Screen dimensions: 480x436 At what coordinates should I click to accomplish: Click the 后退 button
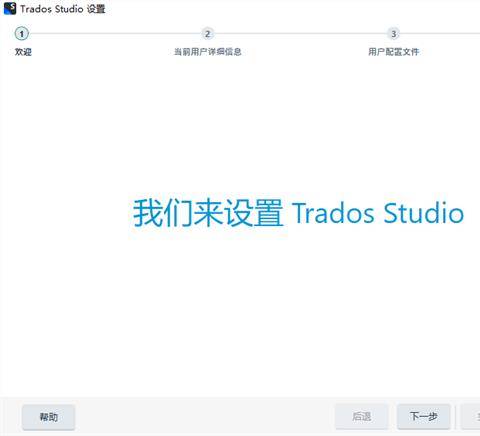tap(362, 416)
